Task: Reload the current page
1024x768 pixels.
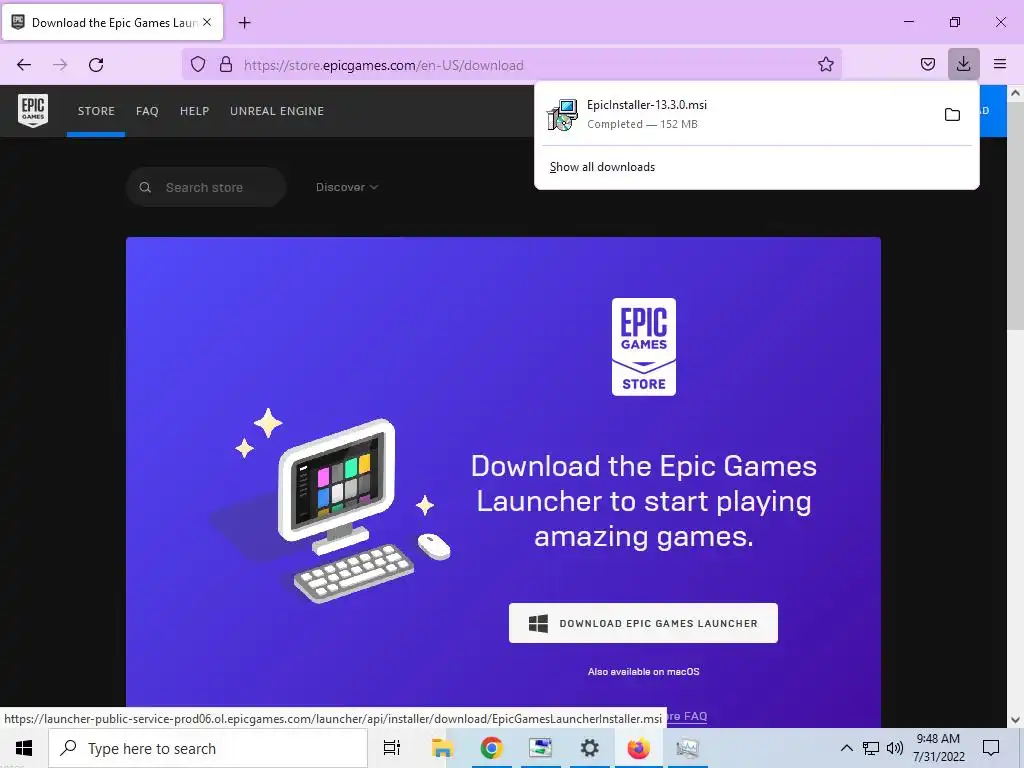Action: pyautogui.click(x=96, y=65)
